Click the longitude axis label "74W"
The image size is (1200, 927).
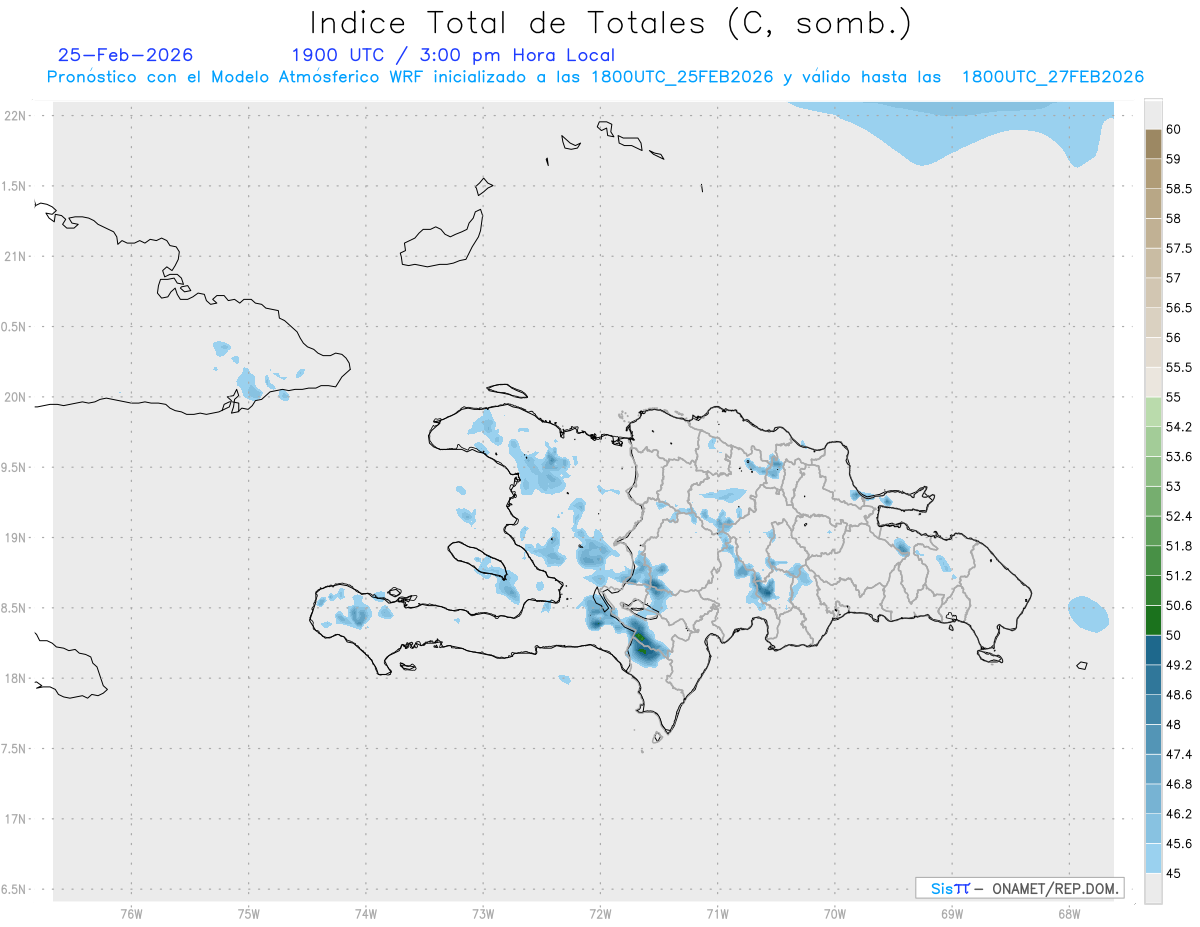click(366, 913)
